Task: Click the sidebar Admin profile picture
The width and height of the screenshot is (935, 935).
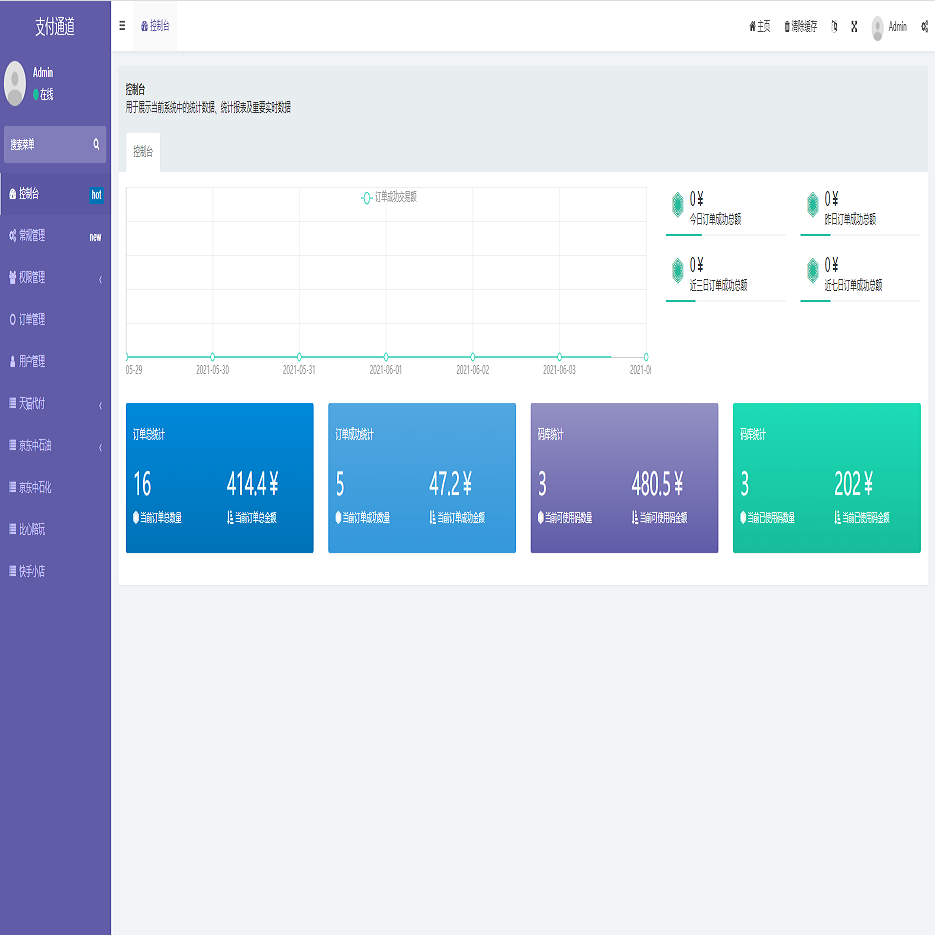Action: (x=15, y=83)
